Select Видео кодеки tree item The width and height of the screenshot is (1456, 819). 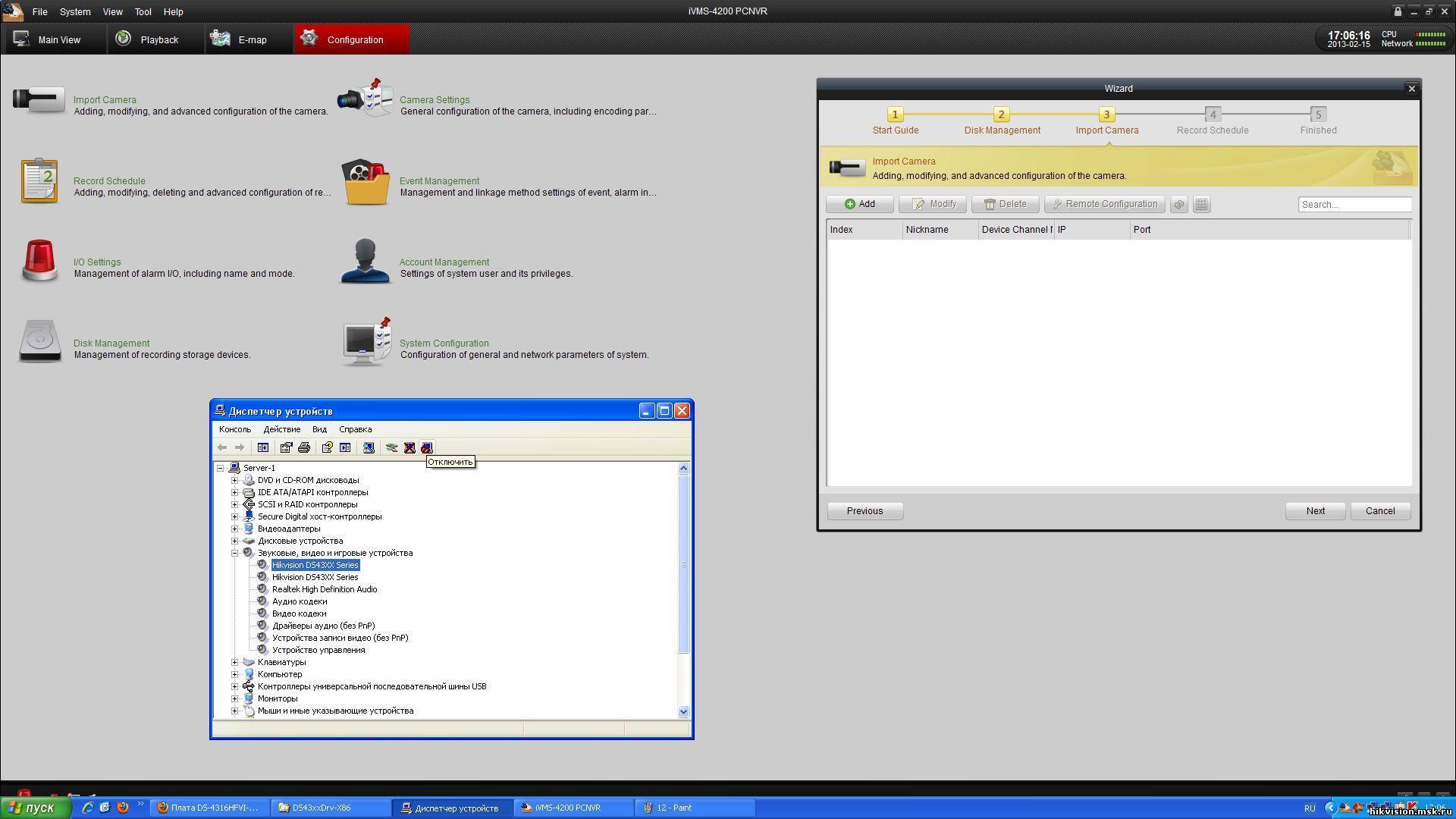pyautogui.click(x=300, y=614)
